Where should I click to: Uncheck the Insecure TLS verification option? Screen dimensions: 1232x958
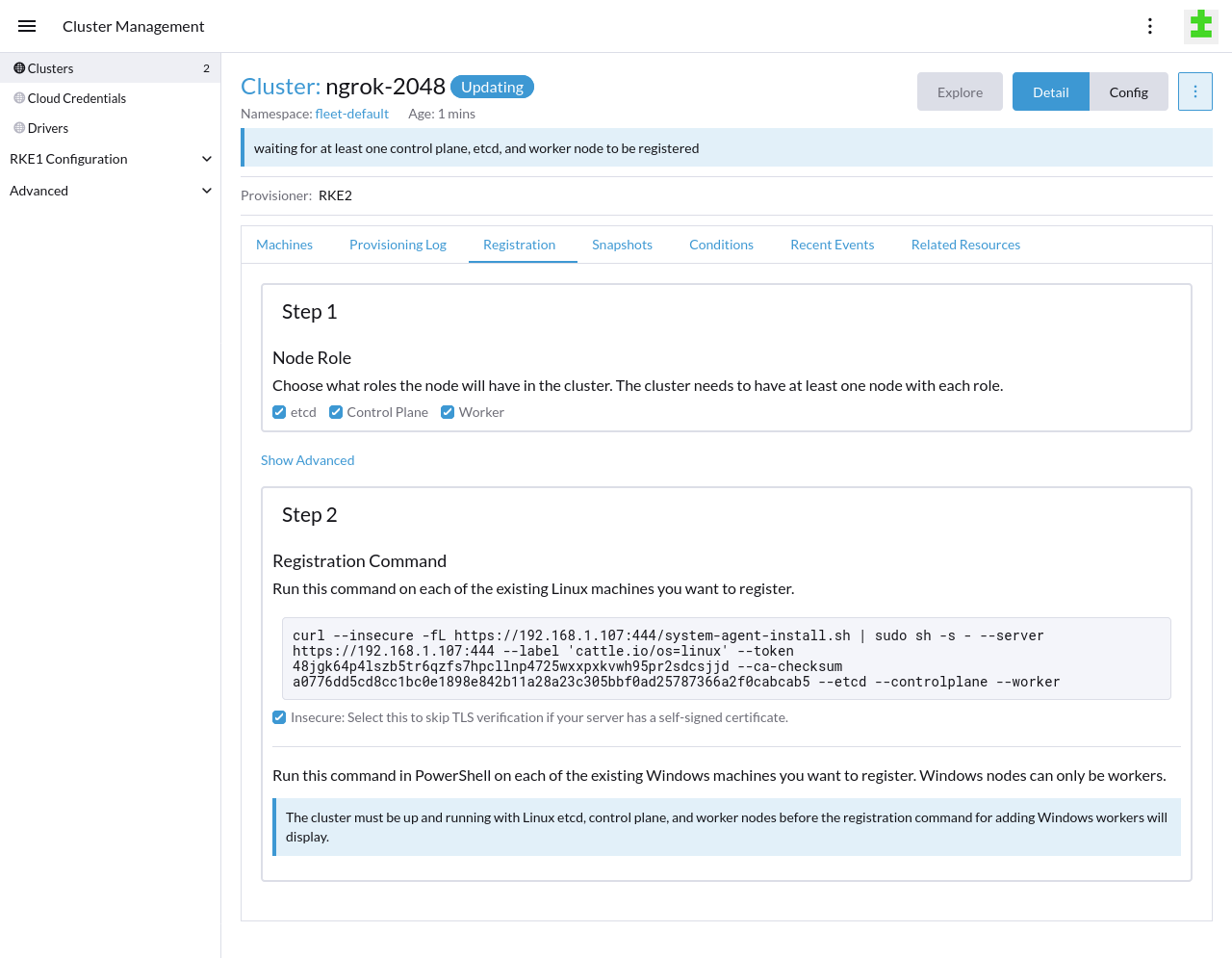(x=278, y=716)
